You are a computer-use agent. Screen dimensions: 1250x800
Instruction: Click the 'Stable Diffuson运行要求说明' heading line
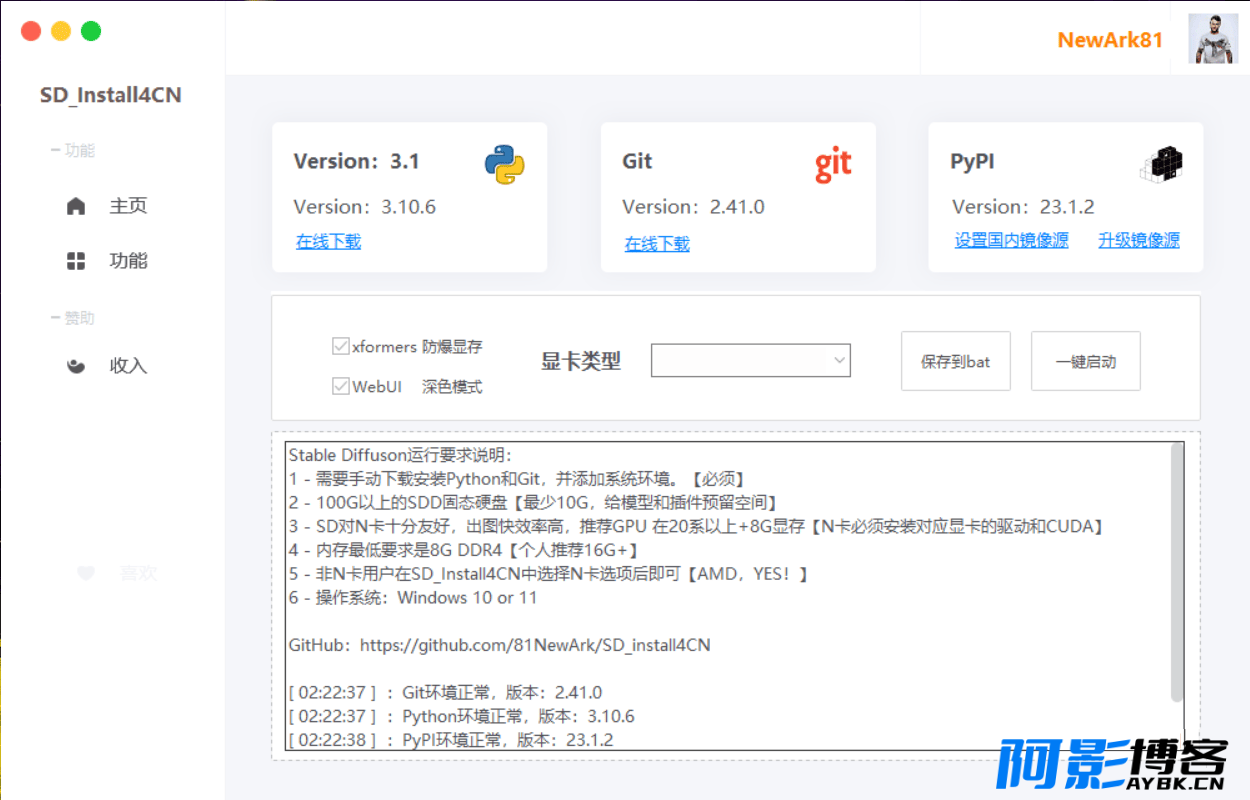pyautogui.click(x=400, y=455)
